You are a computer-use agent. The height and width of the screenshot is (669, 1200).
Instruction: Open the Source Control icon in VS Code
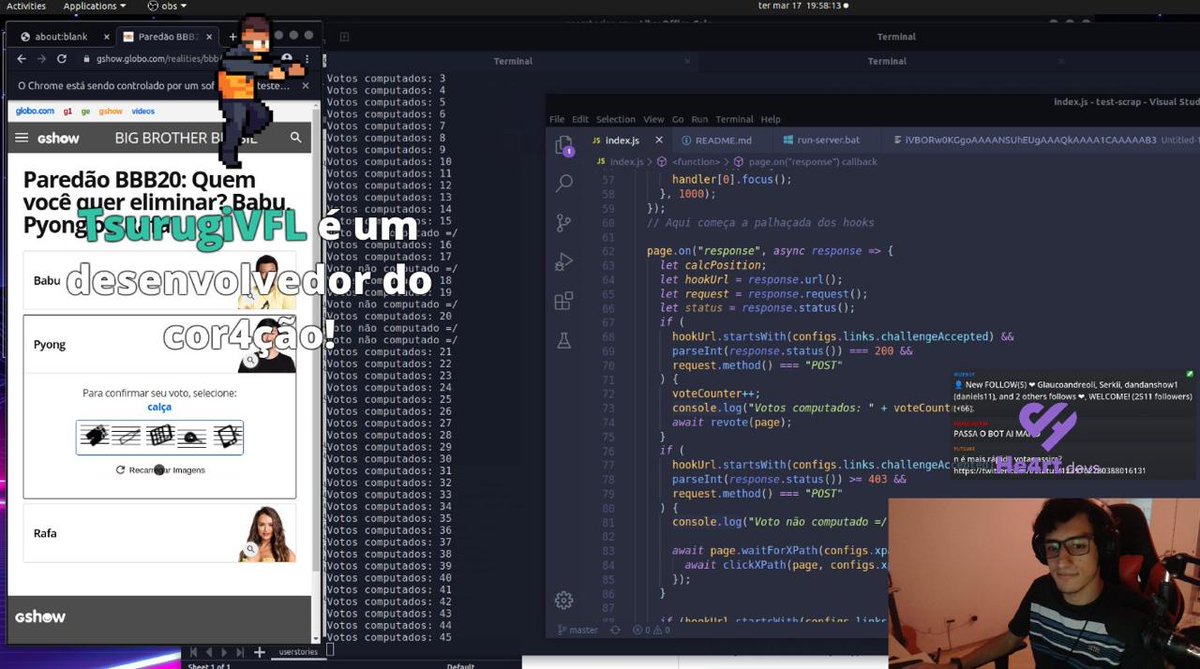[564, 222]
